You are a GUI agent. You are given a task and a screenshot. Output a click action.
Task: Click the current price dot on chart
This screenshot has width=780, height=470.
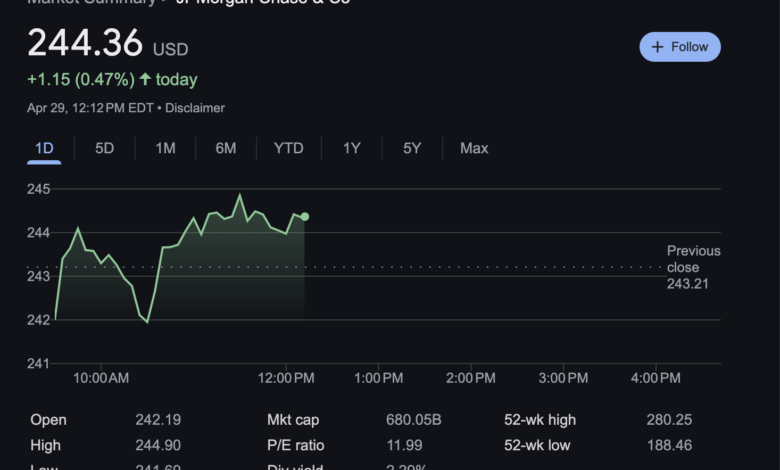point(305,217)
